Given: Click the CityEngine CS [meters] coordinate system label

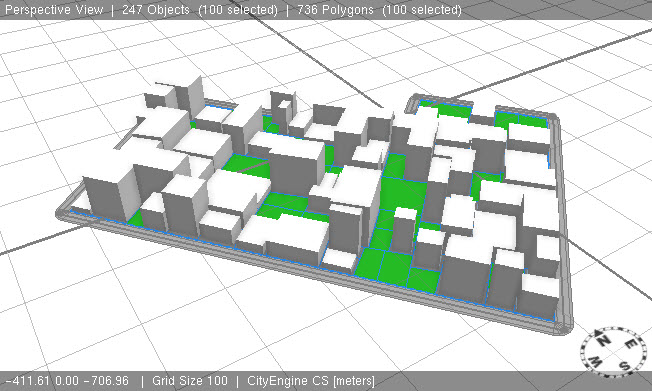Looking at the screenshot, I should click(311, 381).
